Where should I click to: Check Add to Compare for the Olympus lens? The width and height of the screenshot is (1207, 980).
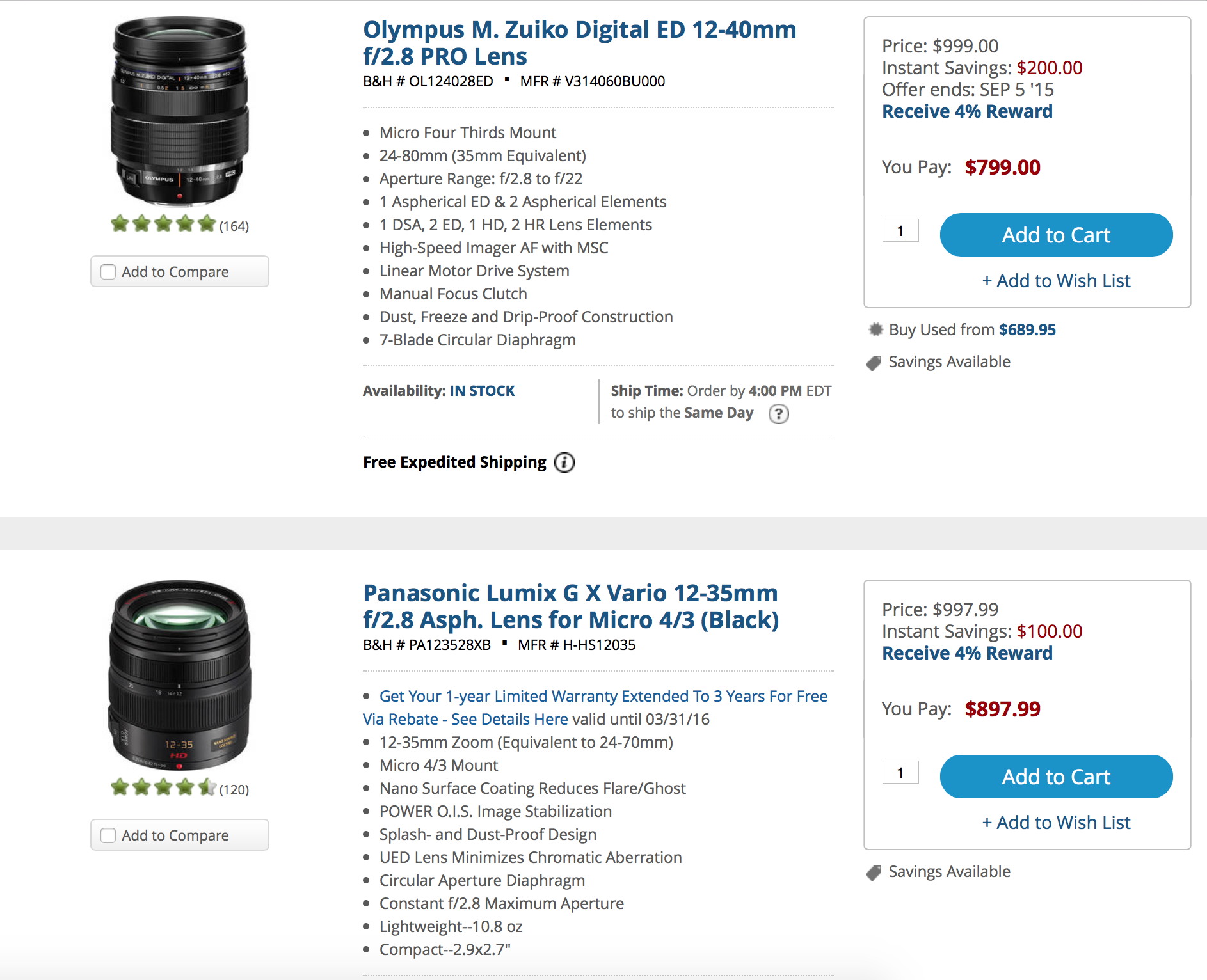[x=109, y=272]
